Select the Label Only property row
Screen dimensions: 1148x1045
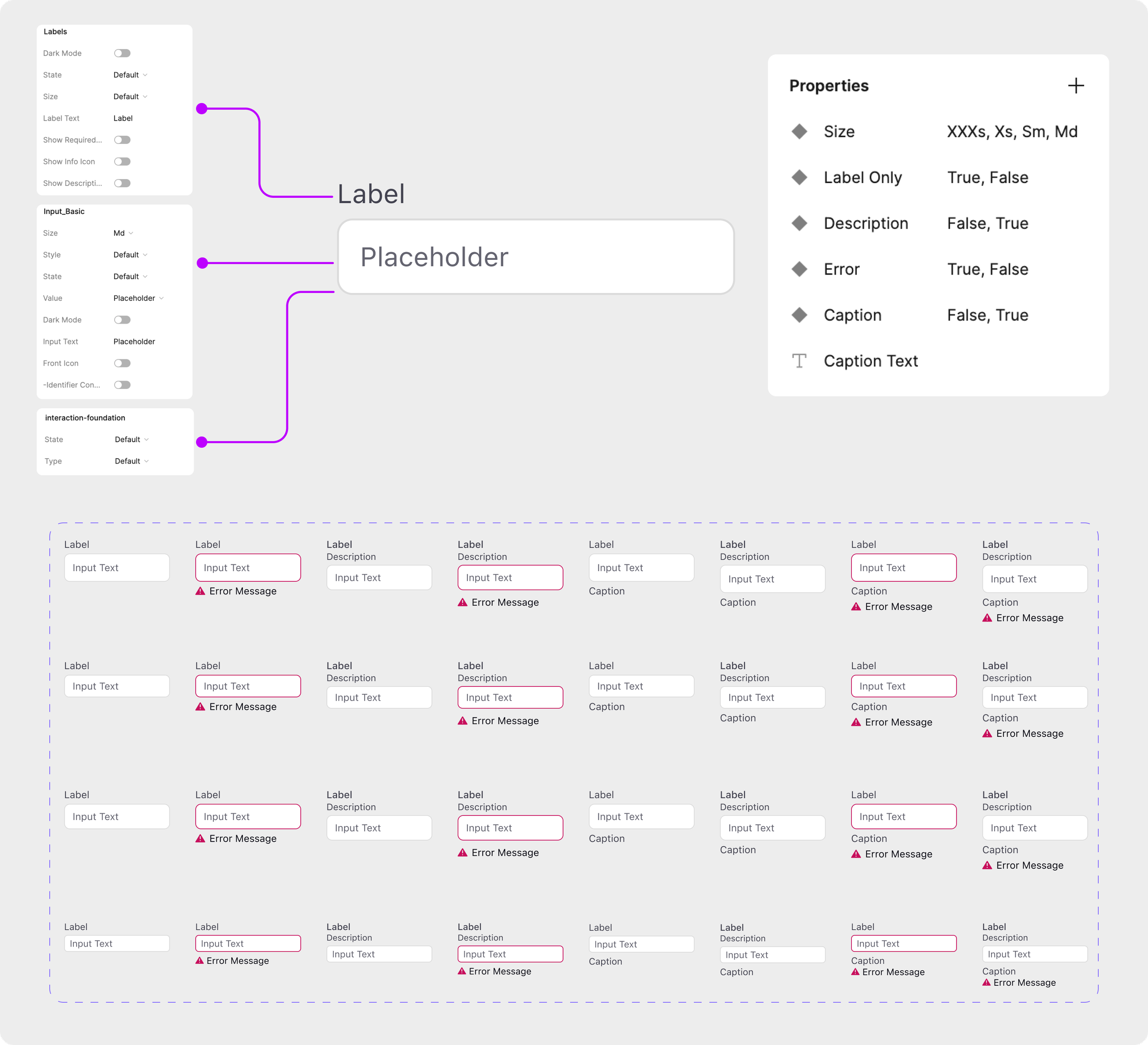coord(862,177)
